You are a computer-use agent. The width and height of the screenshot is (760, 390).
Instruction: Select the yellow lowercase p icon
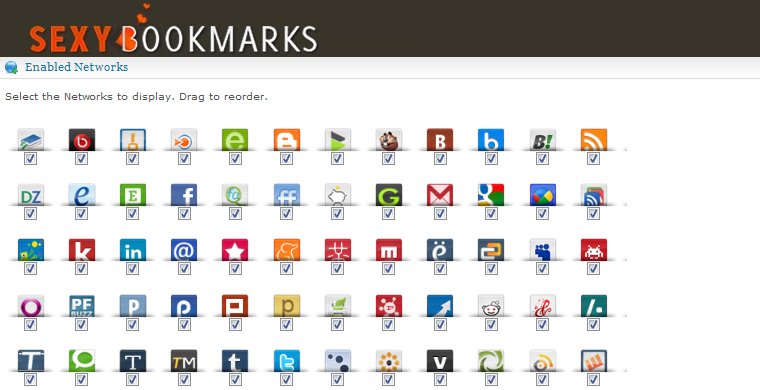tap(286, 306)
